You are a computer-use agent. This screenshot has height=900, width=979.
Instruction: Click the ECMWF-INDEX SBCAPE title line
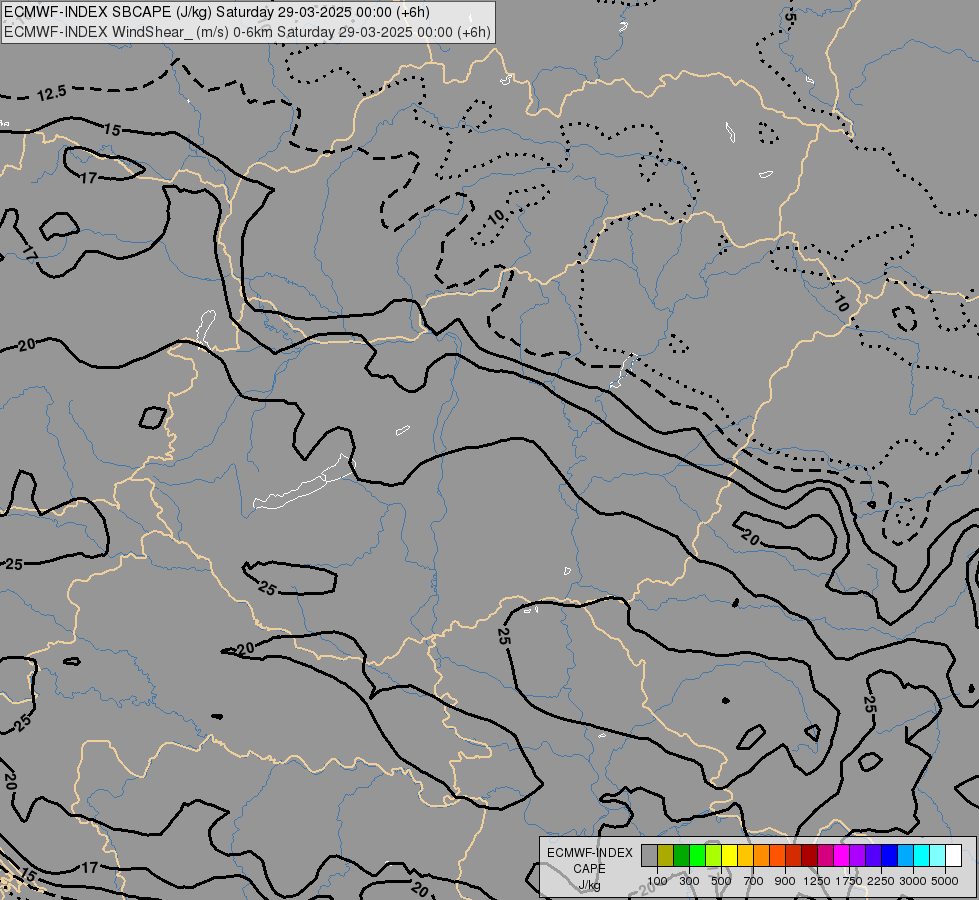coord(217,12)
